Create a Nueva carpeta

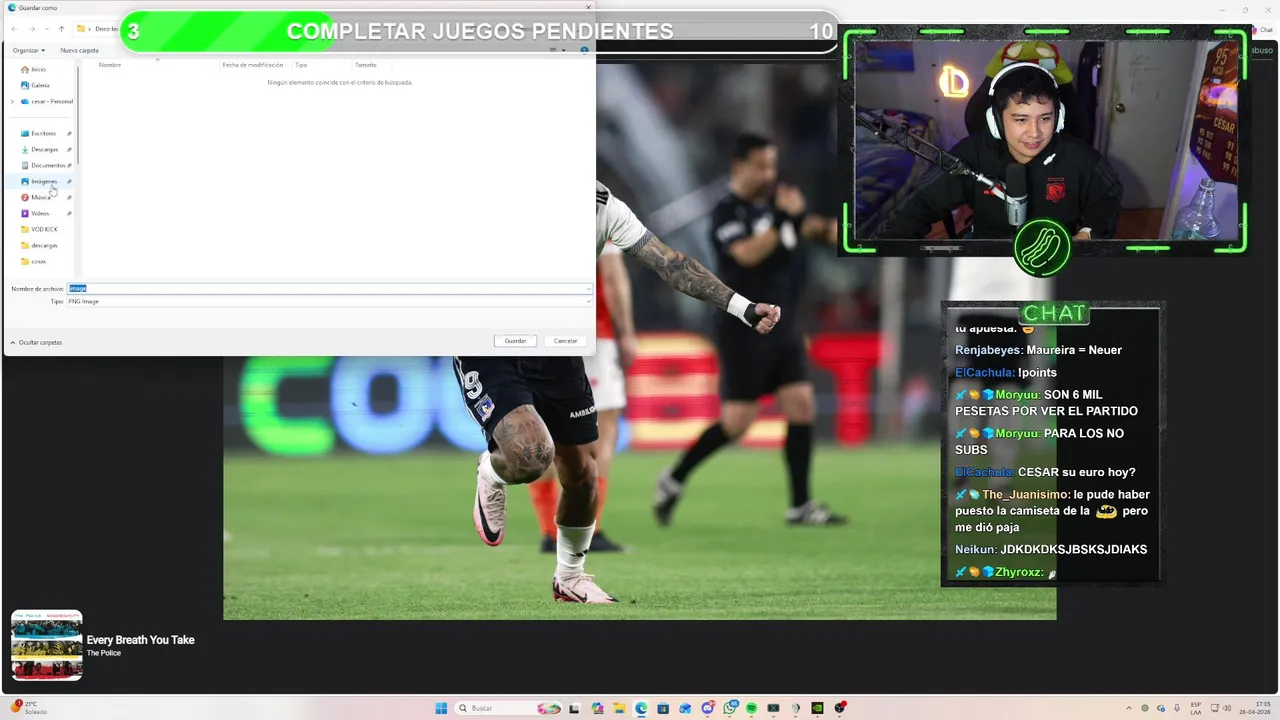(79, 50)
